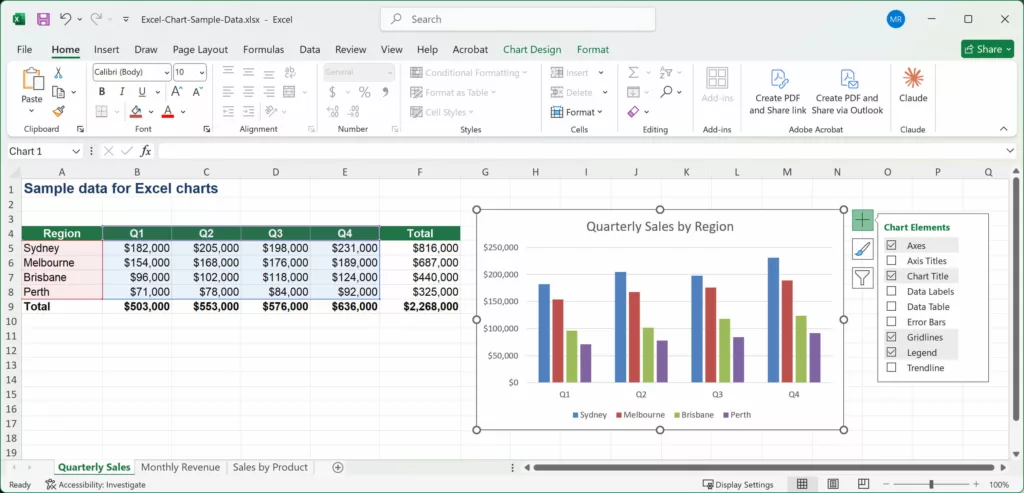Click the zoom slider in status bar
This screenshot has height=493, width=1024.
click(x=931, y=485)
